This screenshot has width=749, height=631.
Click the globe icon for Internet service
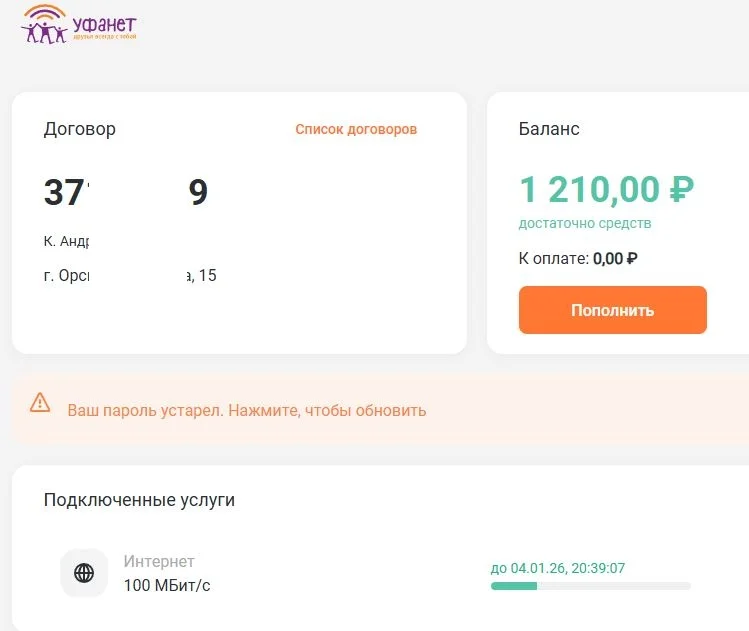[84, 573]
